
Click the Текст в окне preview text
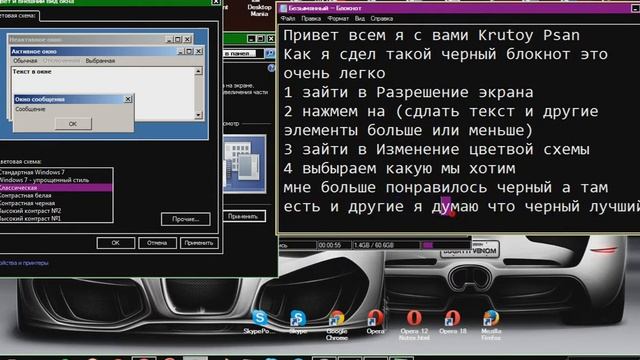[x=32, y=71]
